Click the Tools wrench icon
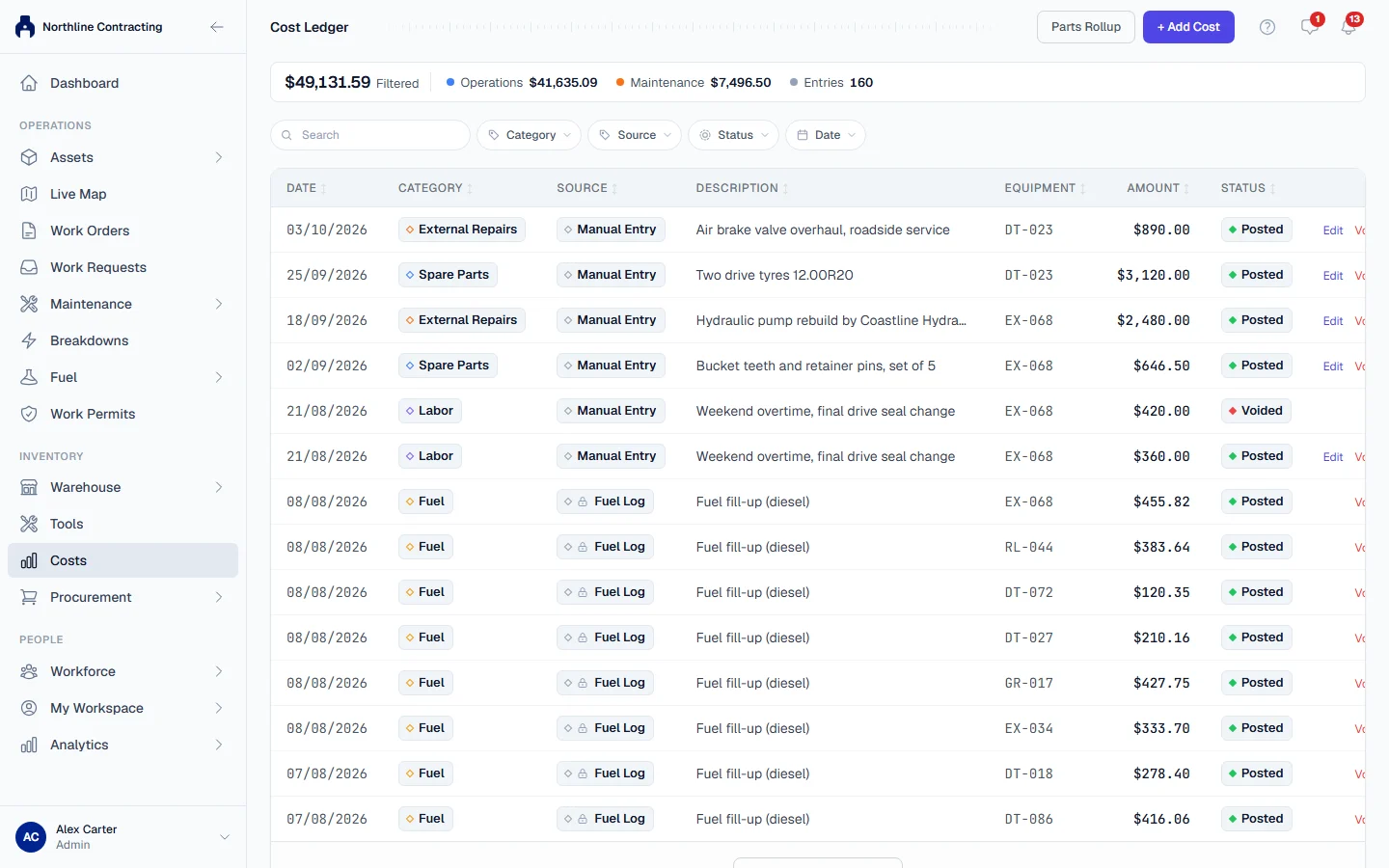Viewport: 1389px width, 868px height. click(x=29, y=524)
